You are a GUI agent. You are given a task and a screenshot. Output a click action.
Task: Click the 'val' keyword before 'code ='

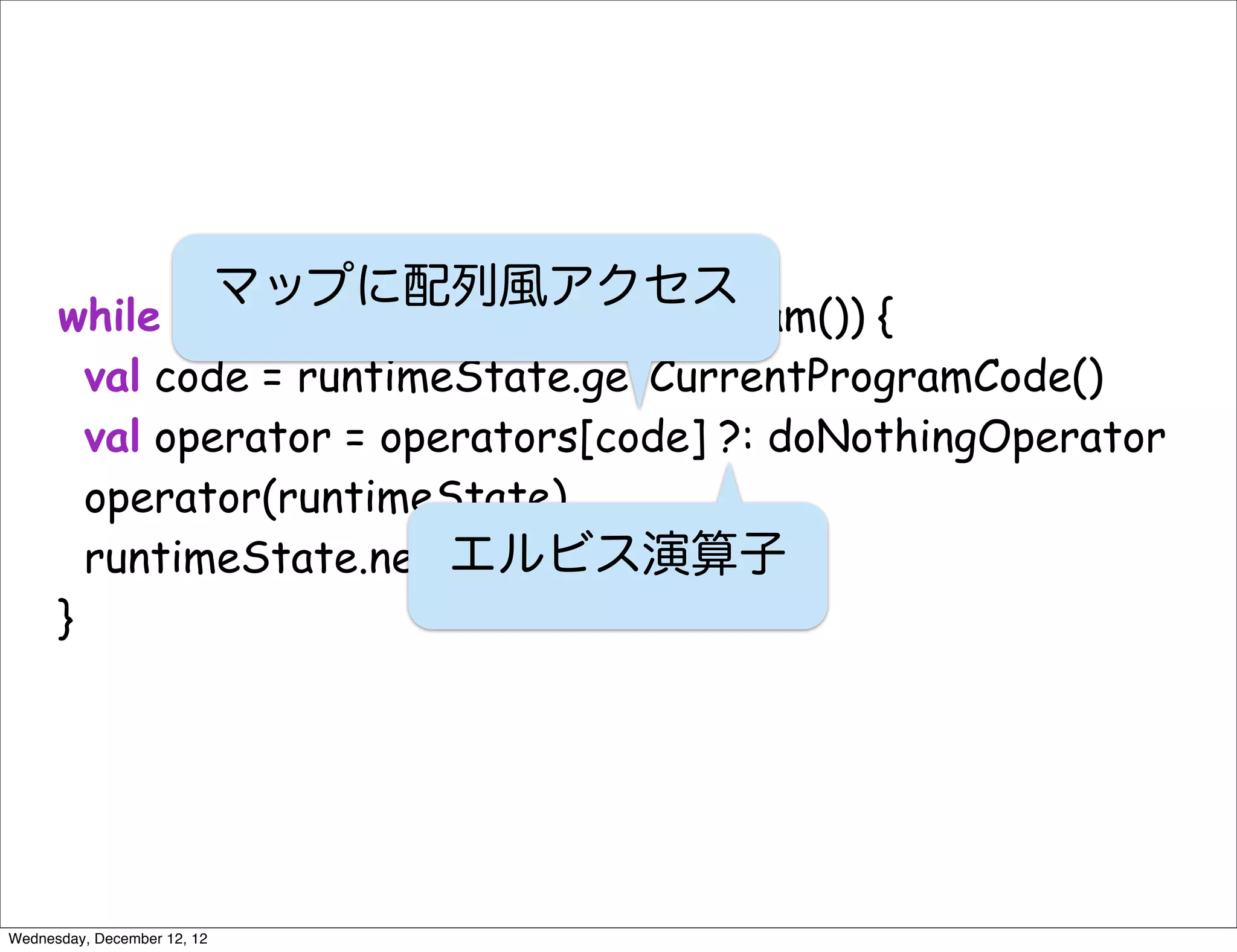[x=112, y=376]
